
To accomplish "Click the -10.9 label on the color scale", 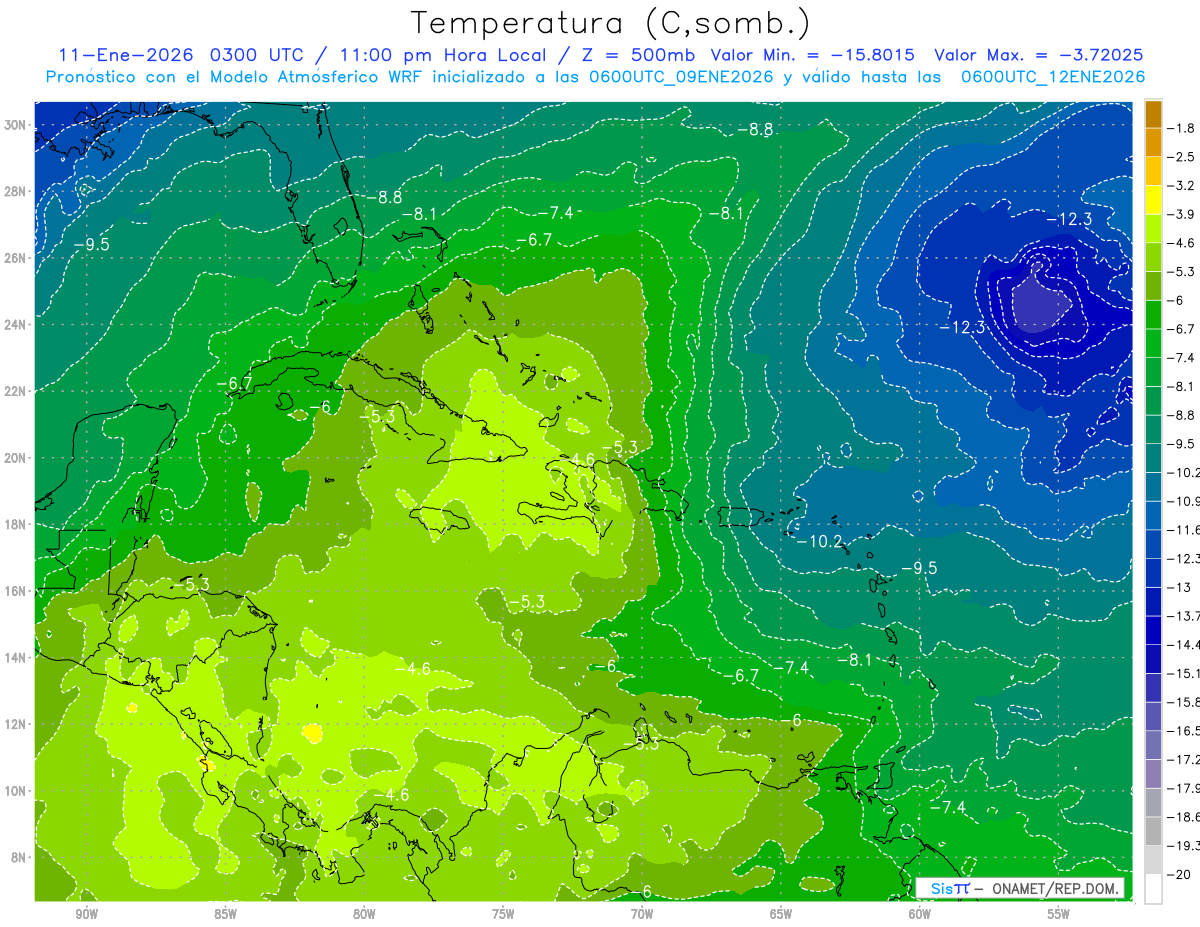I will tap(1183, 501).
